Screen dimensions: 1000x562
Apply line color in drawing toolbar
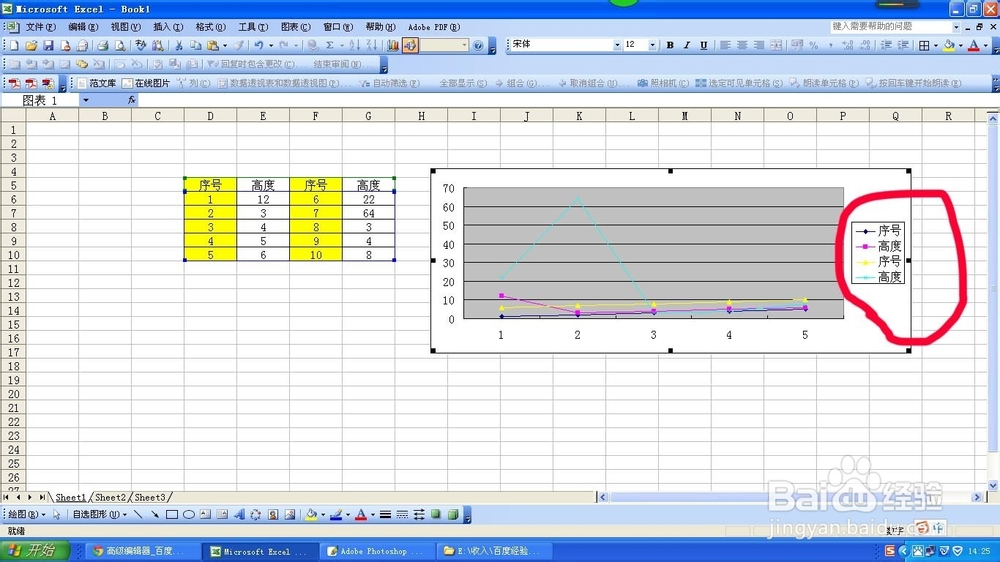[x=336, y=515]
